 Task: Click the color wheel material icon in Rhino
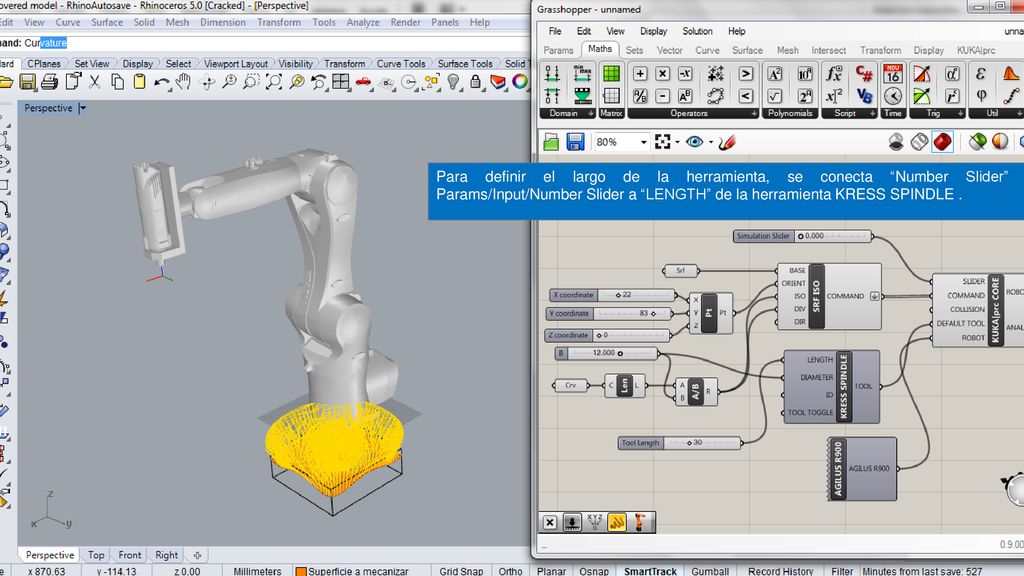[520, 82]
